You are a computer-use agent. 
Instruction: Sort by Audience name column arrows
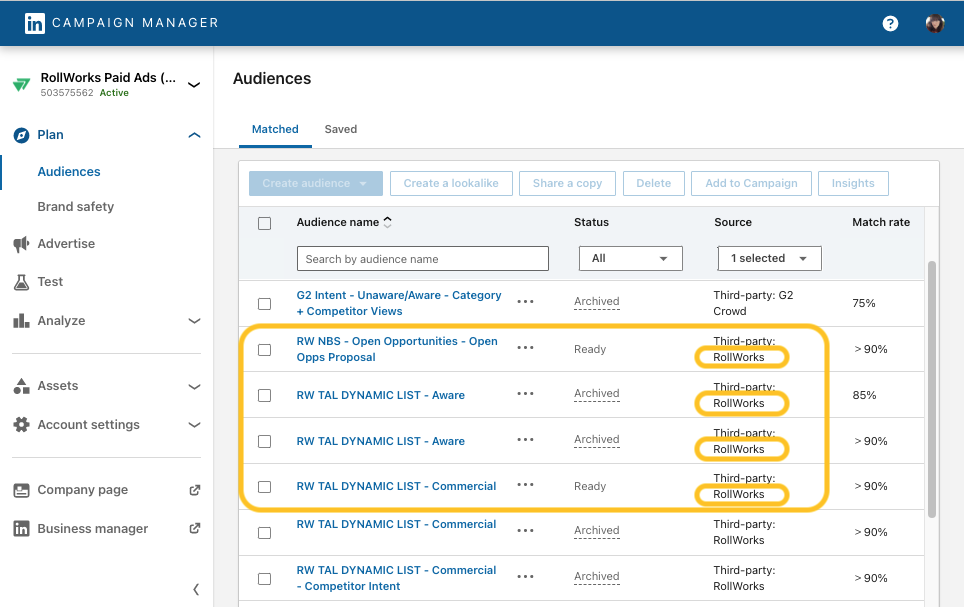tap(388, 222)
